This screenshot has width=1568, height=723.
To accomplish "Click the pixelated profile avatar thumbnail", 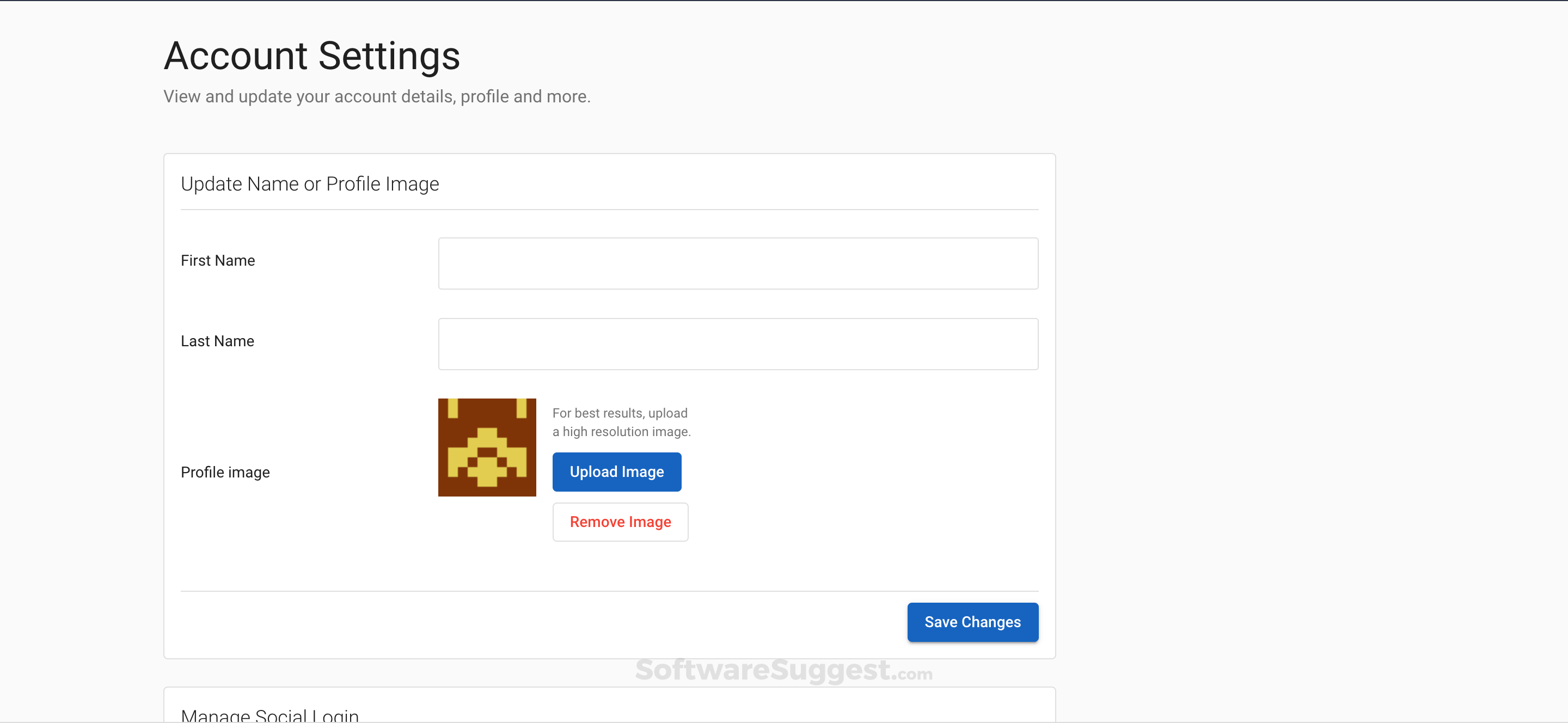I will pyautogui.click(x=487, y=448).
